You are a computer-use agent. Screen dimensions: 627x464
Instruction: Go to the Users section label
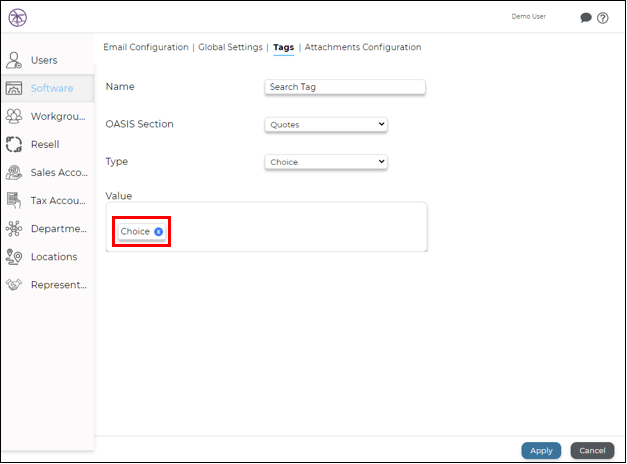point(44,60)
